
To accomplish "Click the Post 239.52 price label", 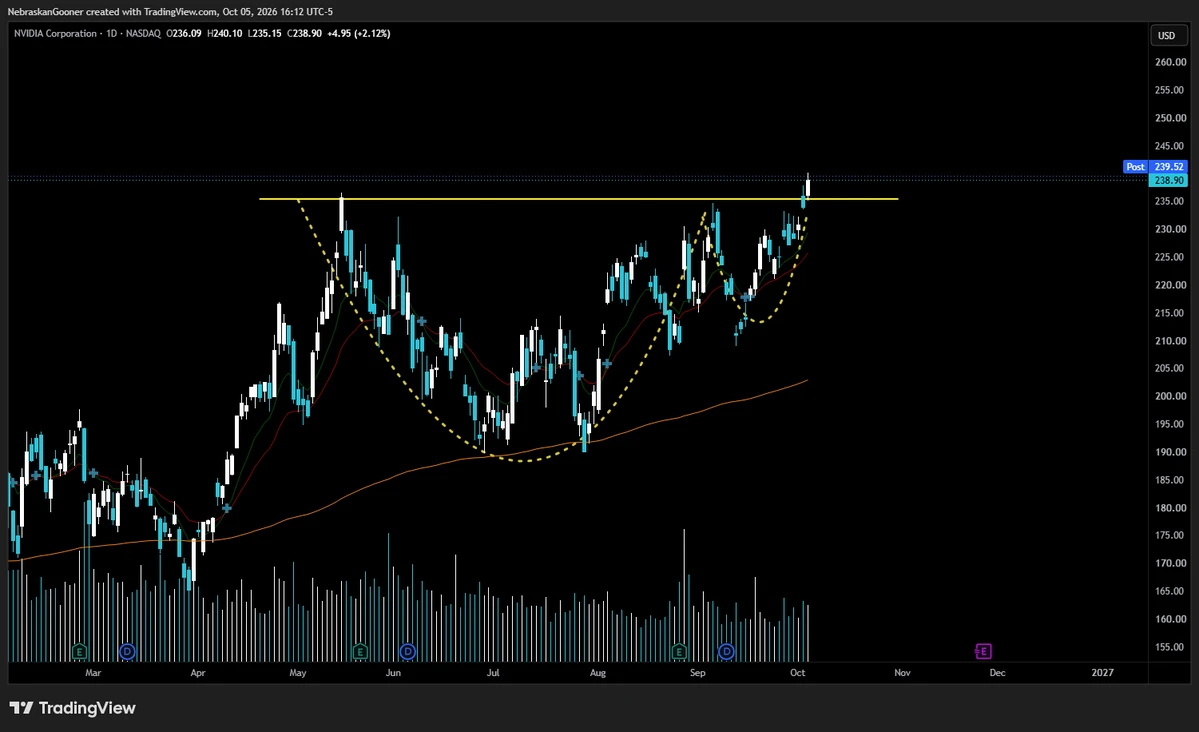I will [1155, 167].
